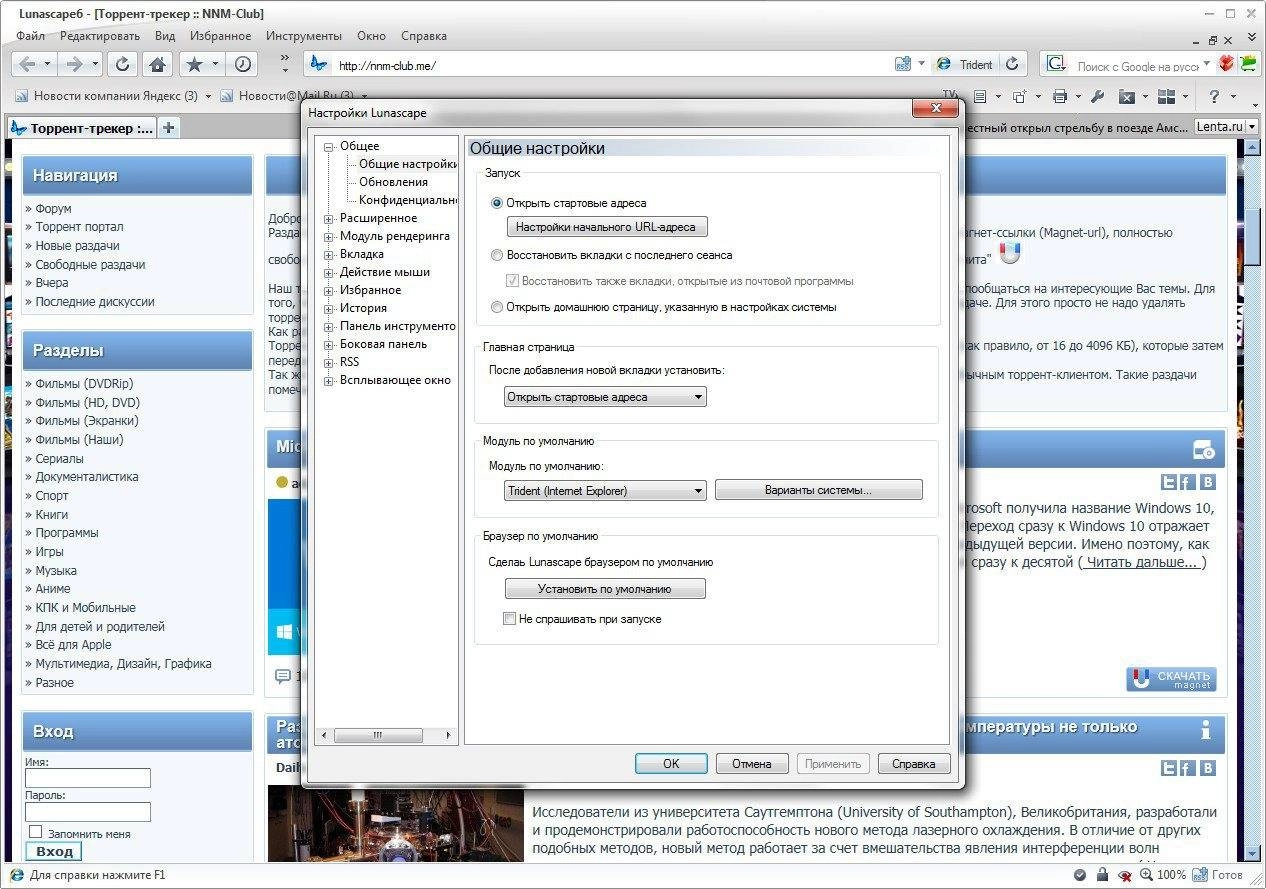The height and width of the screenshot is (889, 1266).
Task: Open 'Trident (Internet Explorer)' module dropdown
Action: pos(605,490)
